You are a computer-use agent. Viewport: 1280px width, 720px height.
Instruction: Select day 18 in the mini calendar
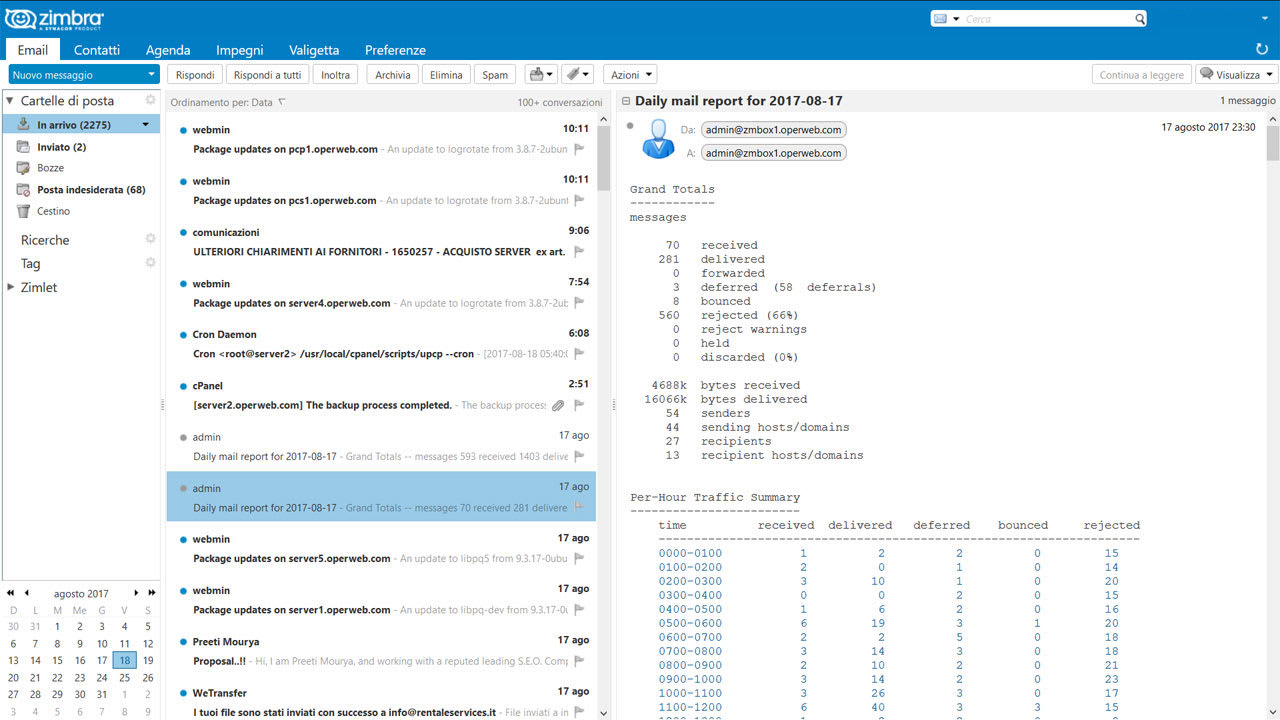click(125, 660)
